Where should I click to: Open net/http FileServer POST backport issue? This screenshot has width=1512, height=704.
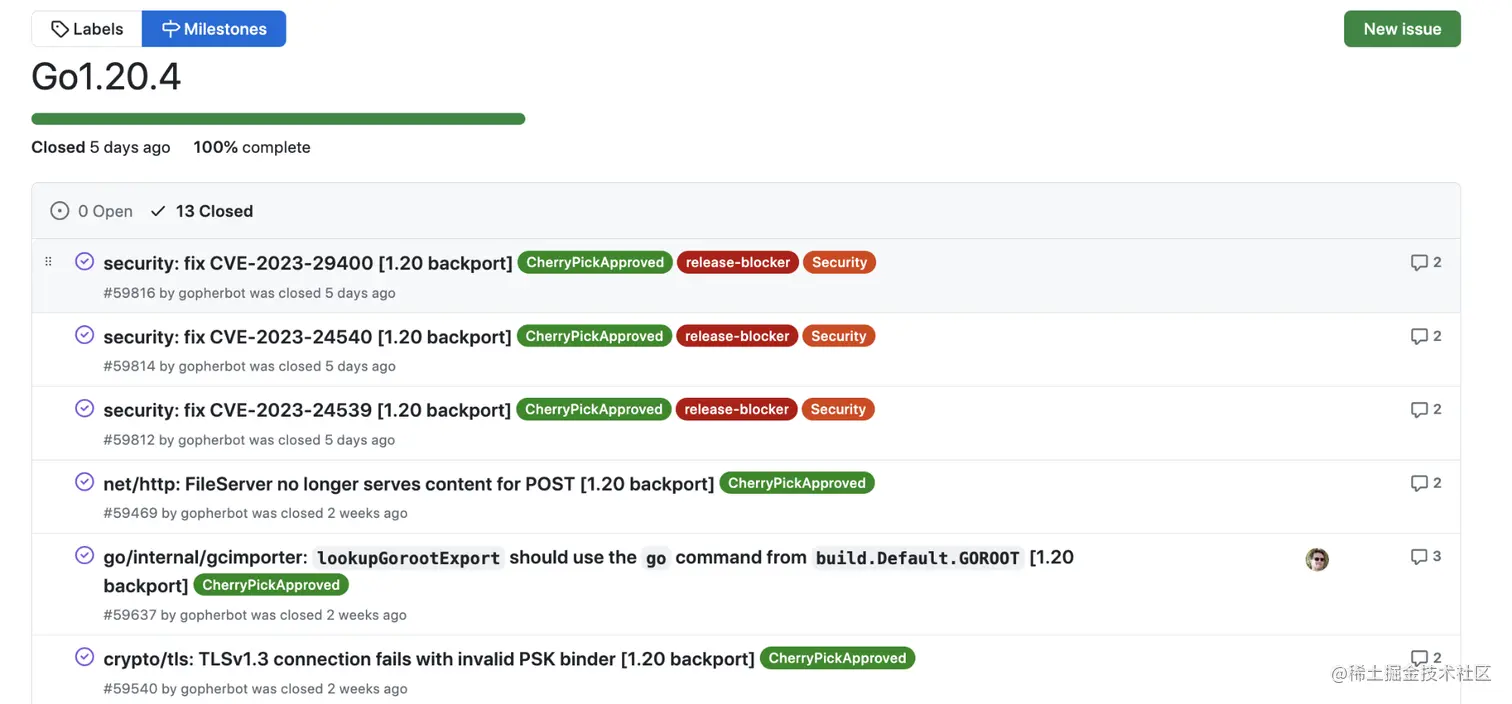pos(409,484)
